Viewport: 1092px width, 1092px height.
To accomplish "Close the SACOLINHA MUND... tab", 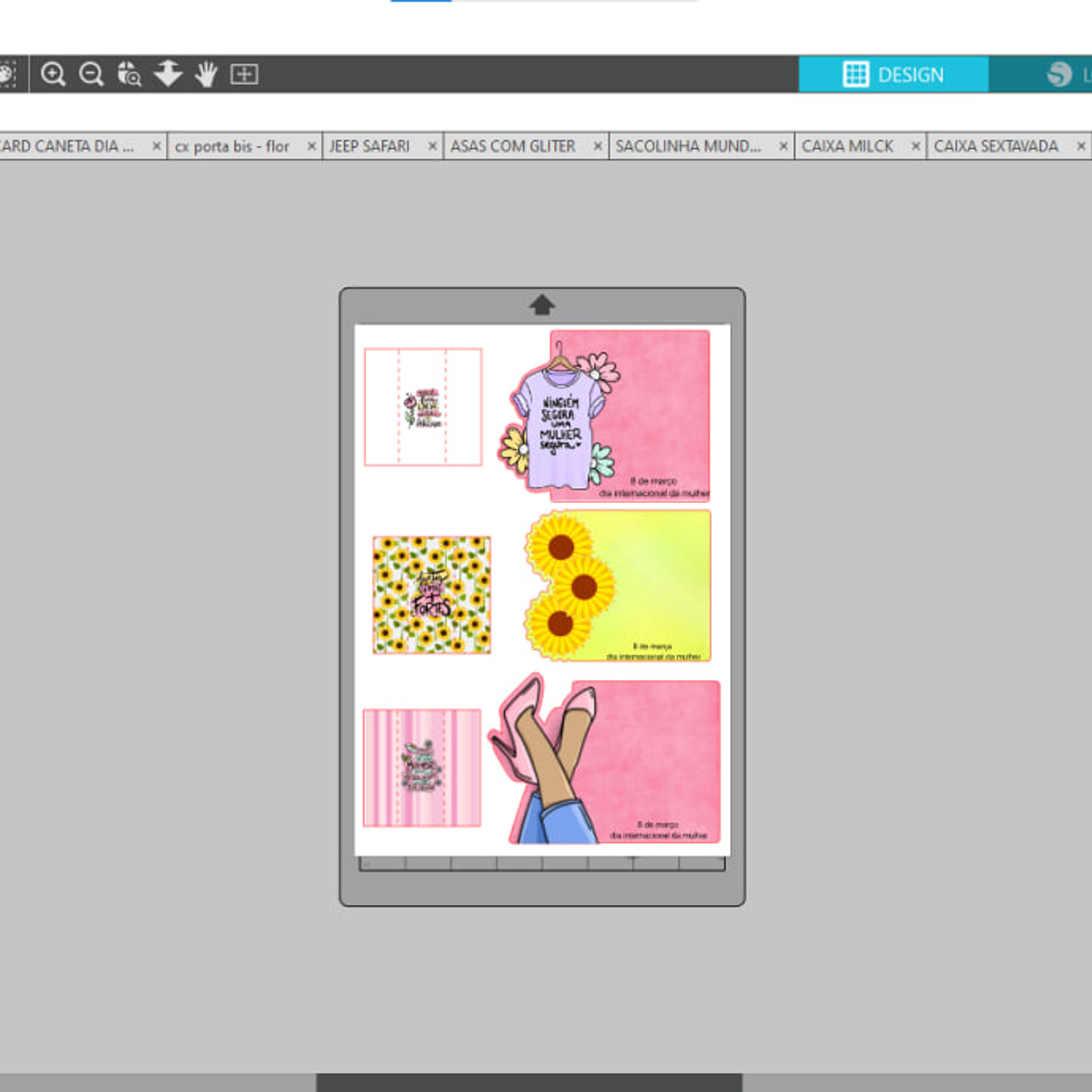I will click(x=783, y=146).
